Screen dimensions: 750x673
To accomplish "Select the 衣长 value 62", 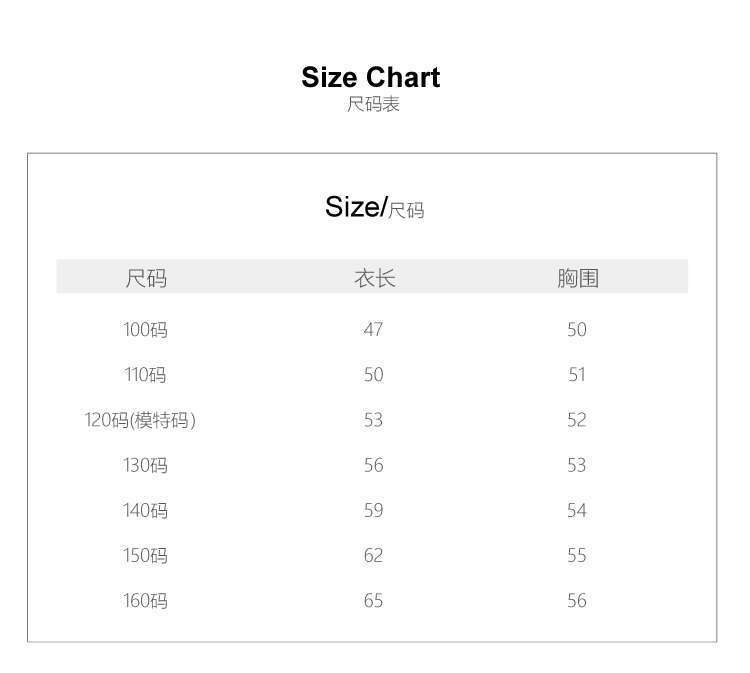I will [x=373, y=555].
